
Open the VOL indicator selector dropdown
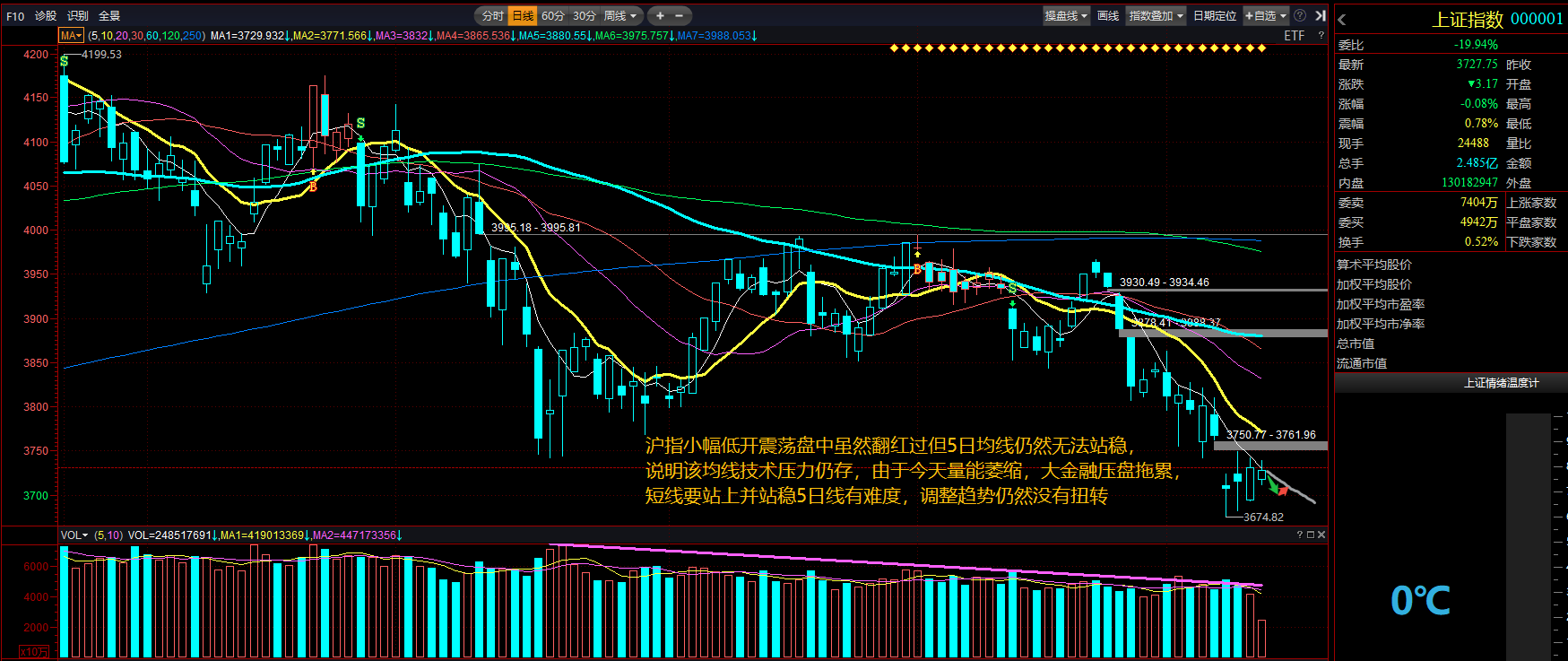pos(74,535)
